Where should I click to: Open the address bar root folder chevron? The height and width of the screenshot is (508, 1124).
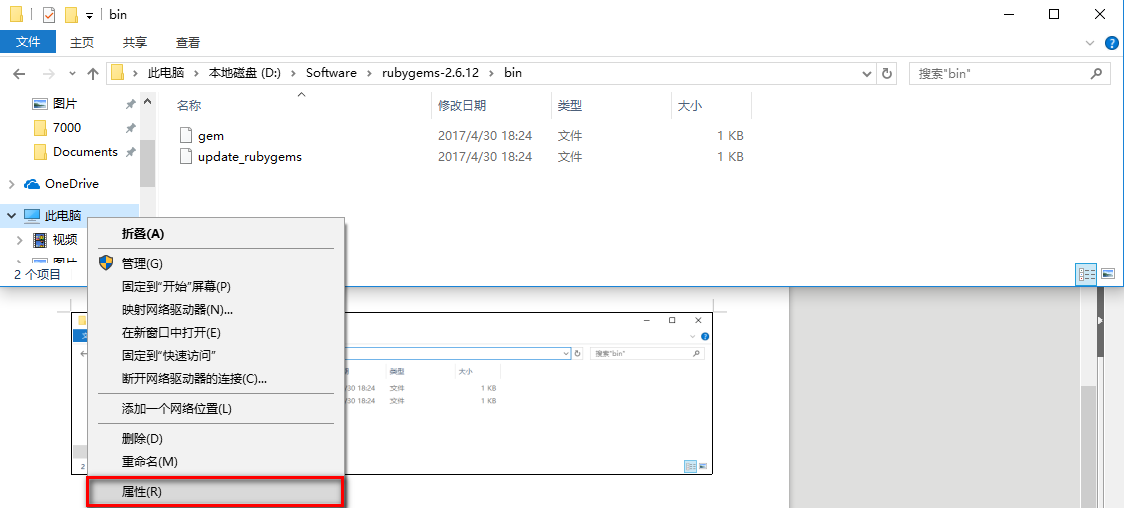pos(135,73)
